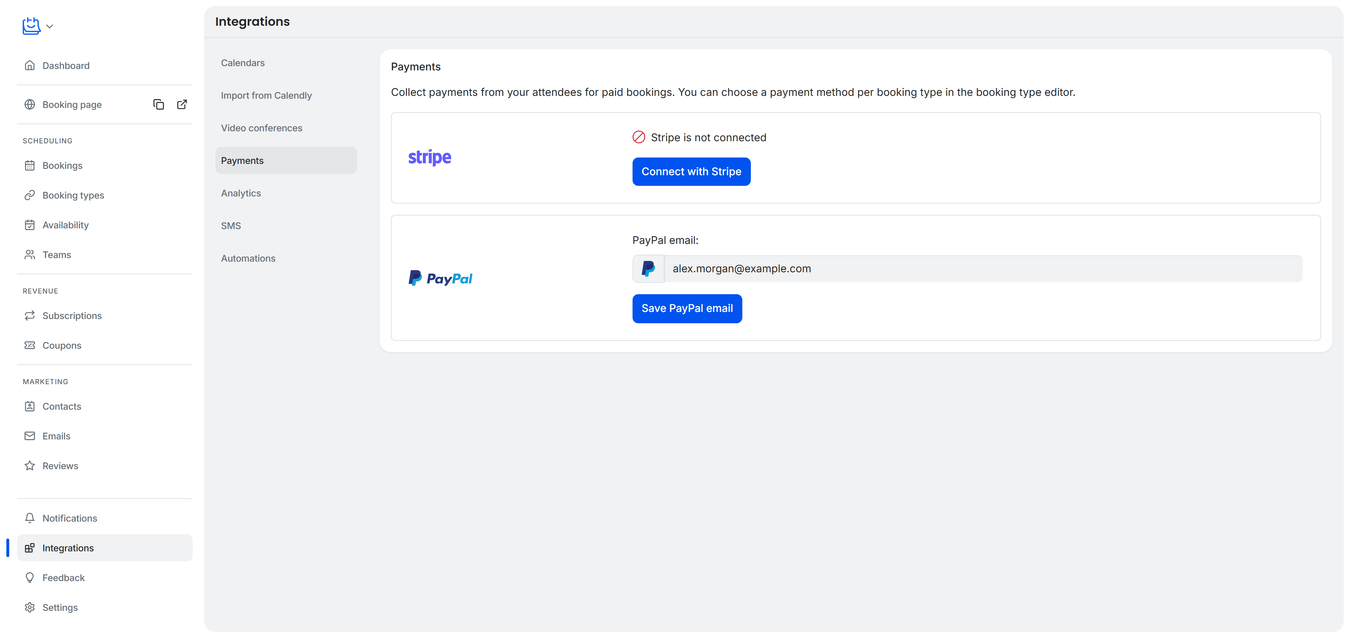The height and width of the screenshot is (638, 1360).
Task: Click the Payments section heading
Action: click(x=416, y=67)
